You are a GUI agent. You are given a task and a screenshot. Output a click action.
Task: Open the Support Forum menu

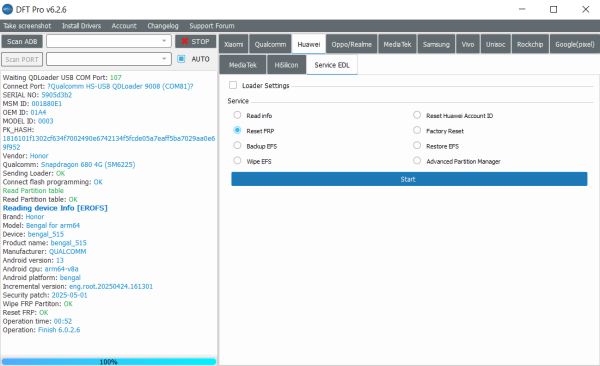click(x=212, y=26)
